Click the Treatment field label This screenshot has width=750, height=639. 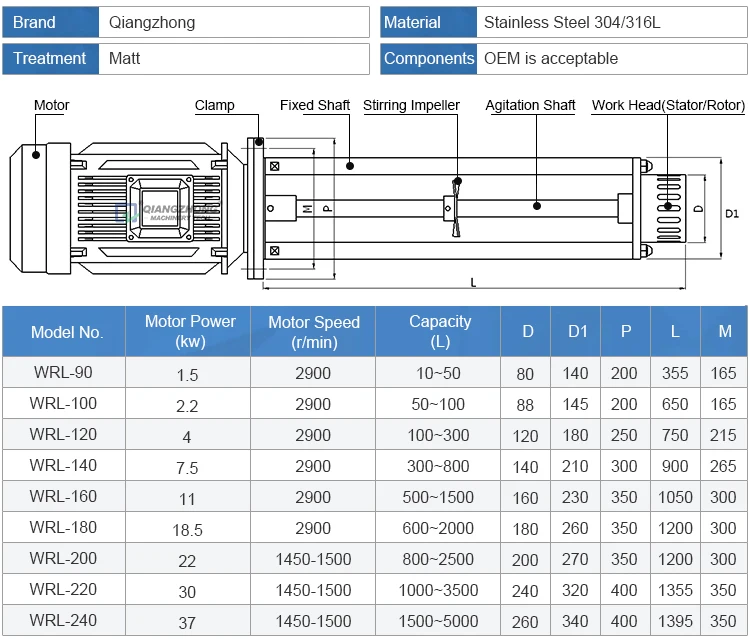pyautogui.click(x=50, y=58)
